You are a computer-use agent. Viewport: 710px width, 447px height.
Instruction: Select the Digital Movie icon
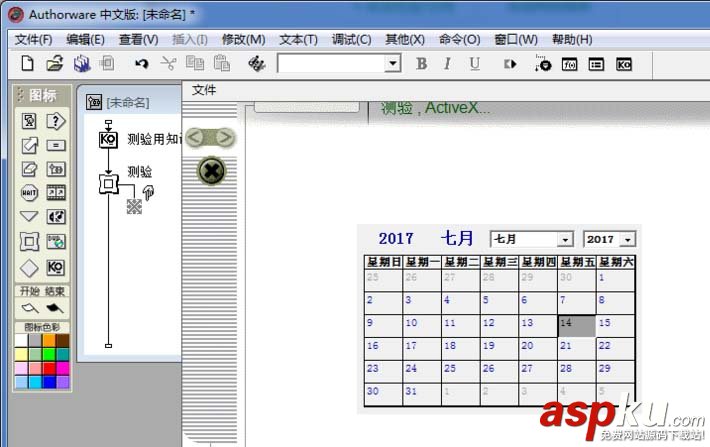[x=56, y=193]
